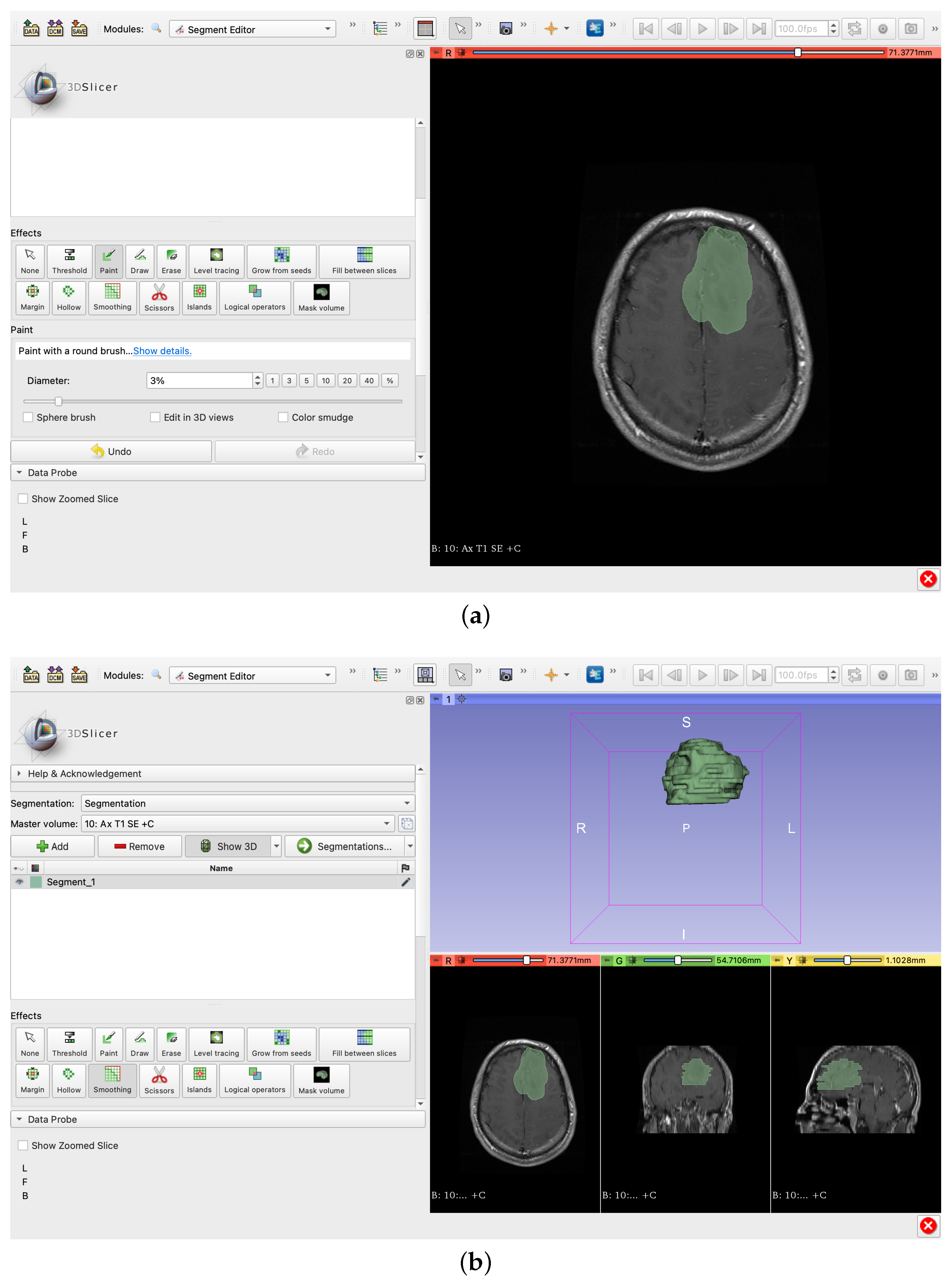Viewport: 952px width, 1284px height.
Task: Select the Logical operators effect in lower panel
Action: pos(255,1080)
